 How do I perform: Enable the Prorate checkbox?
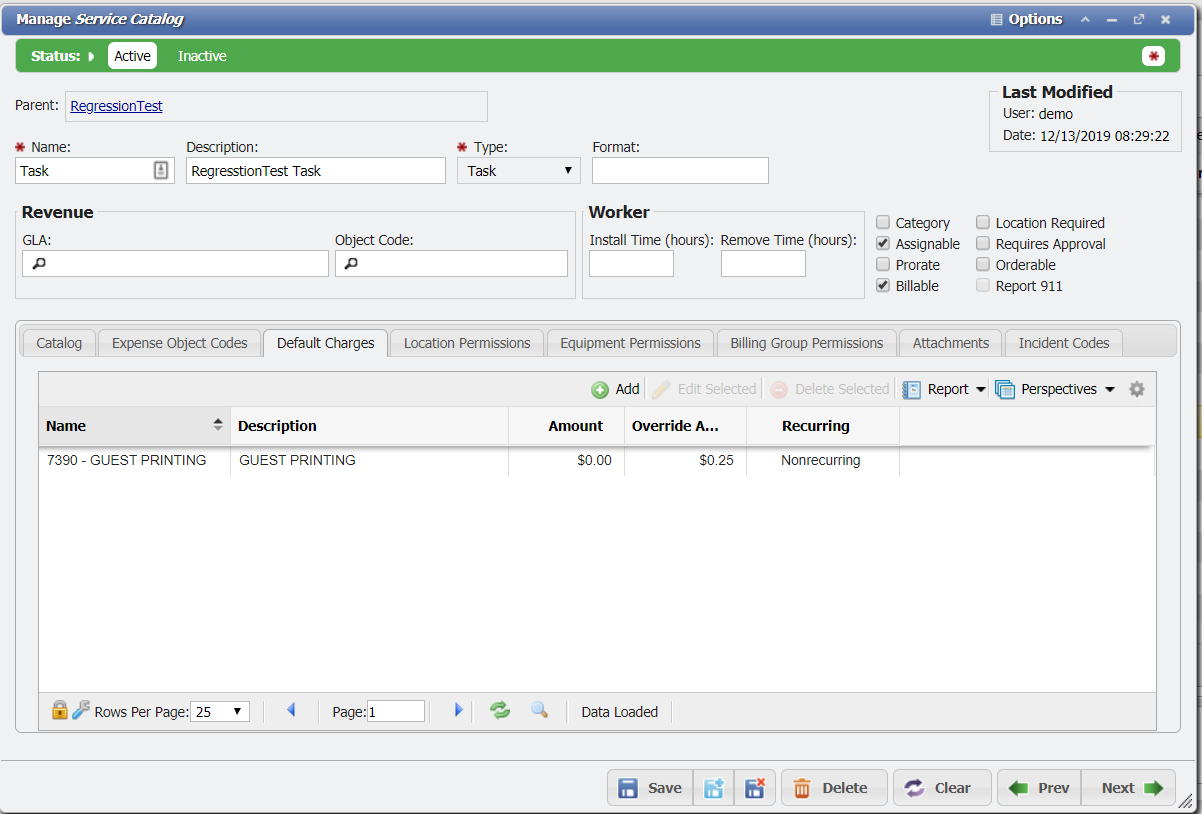[883, 264]
